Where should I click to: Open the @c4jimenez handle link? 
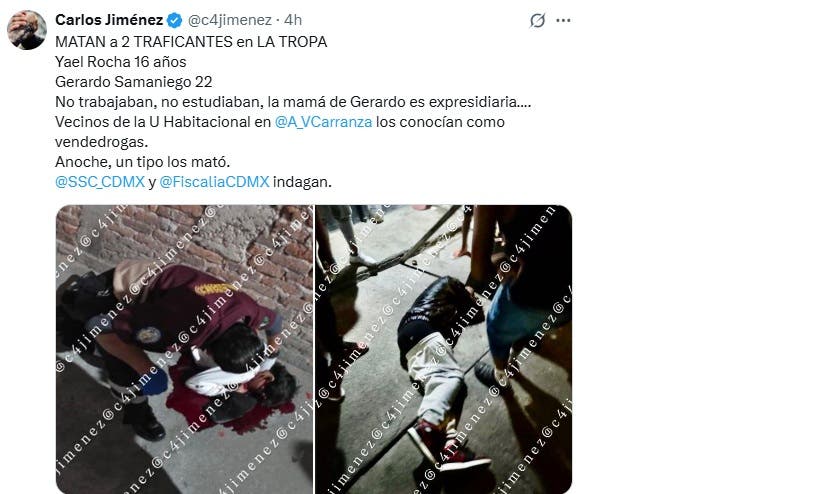pyautogui.click(x=230, y=20)
